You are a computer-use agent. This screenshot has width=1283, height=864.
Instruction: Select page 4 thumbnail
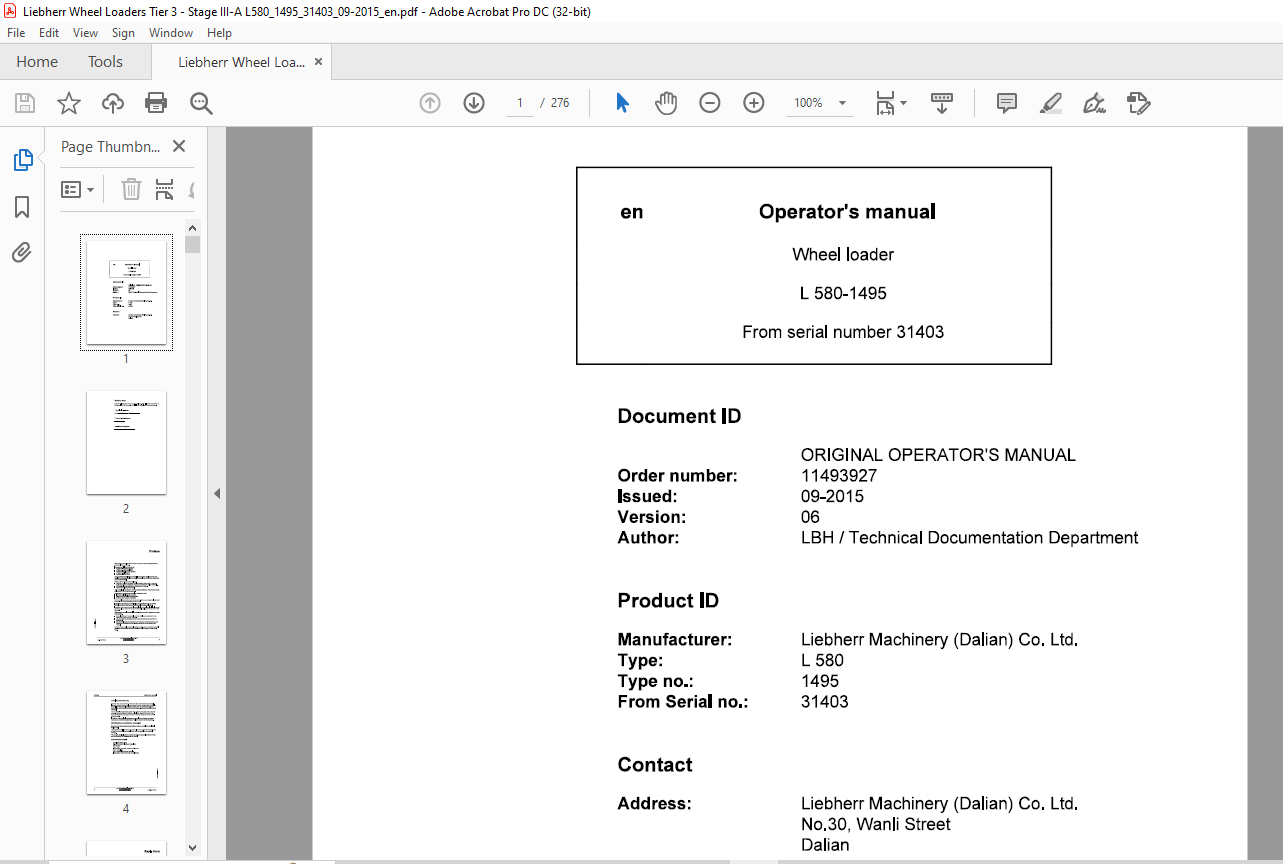coord(126,742)
